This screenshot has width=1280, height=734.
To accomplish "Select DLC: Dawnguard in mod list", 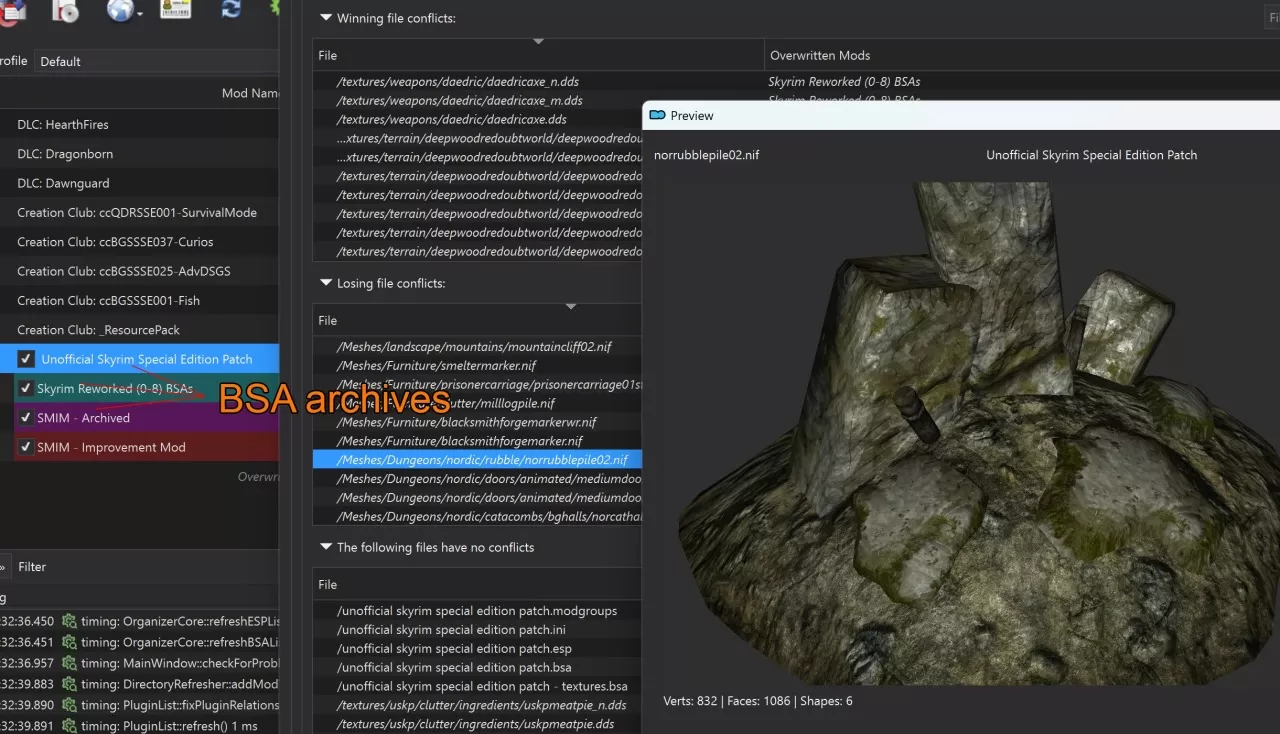I will point(140,183).
